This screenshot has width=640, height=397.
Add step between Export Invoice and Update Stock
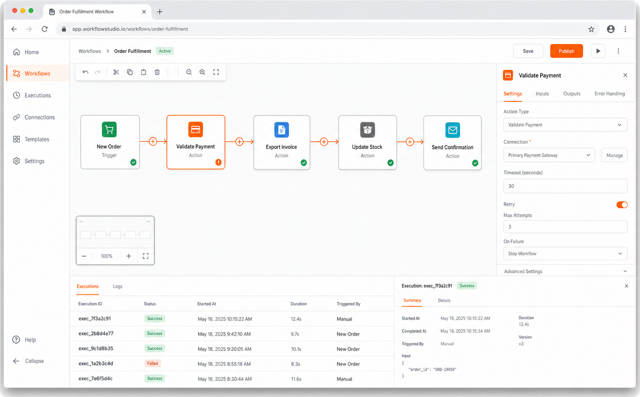click(x=324, y=142)
